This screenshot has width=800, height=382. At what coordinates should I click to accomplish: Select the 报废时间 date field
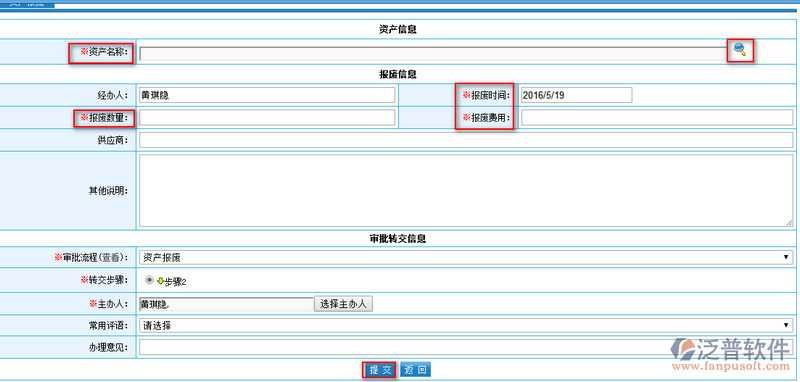pyautogui.click(x=577, y=95)
